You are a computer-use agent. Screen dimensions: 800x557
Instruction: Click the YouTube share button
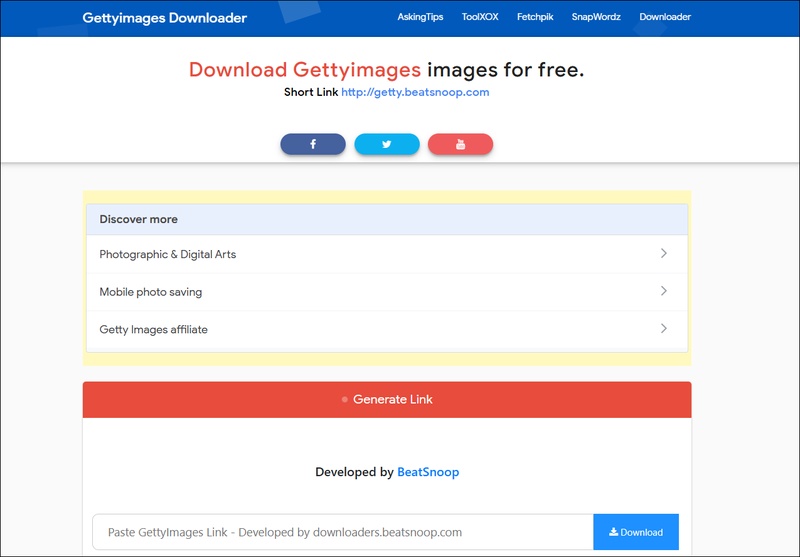click(x=460, y=144)
